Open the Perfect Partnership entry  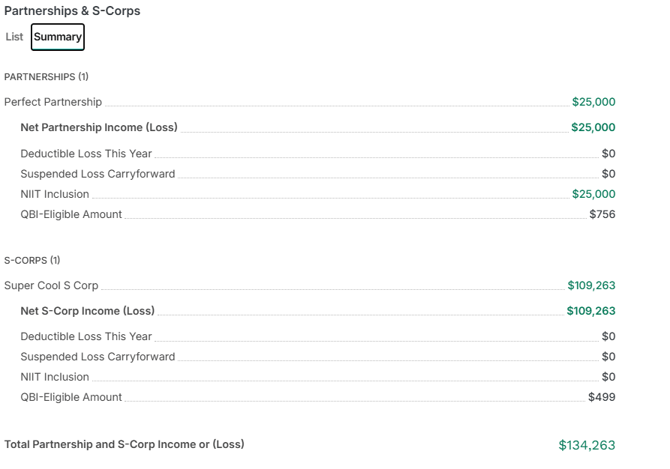(x=53, y=102)
